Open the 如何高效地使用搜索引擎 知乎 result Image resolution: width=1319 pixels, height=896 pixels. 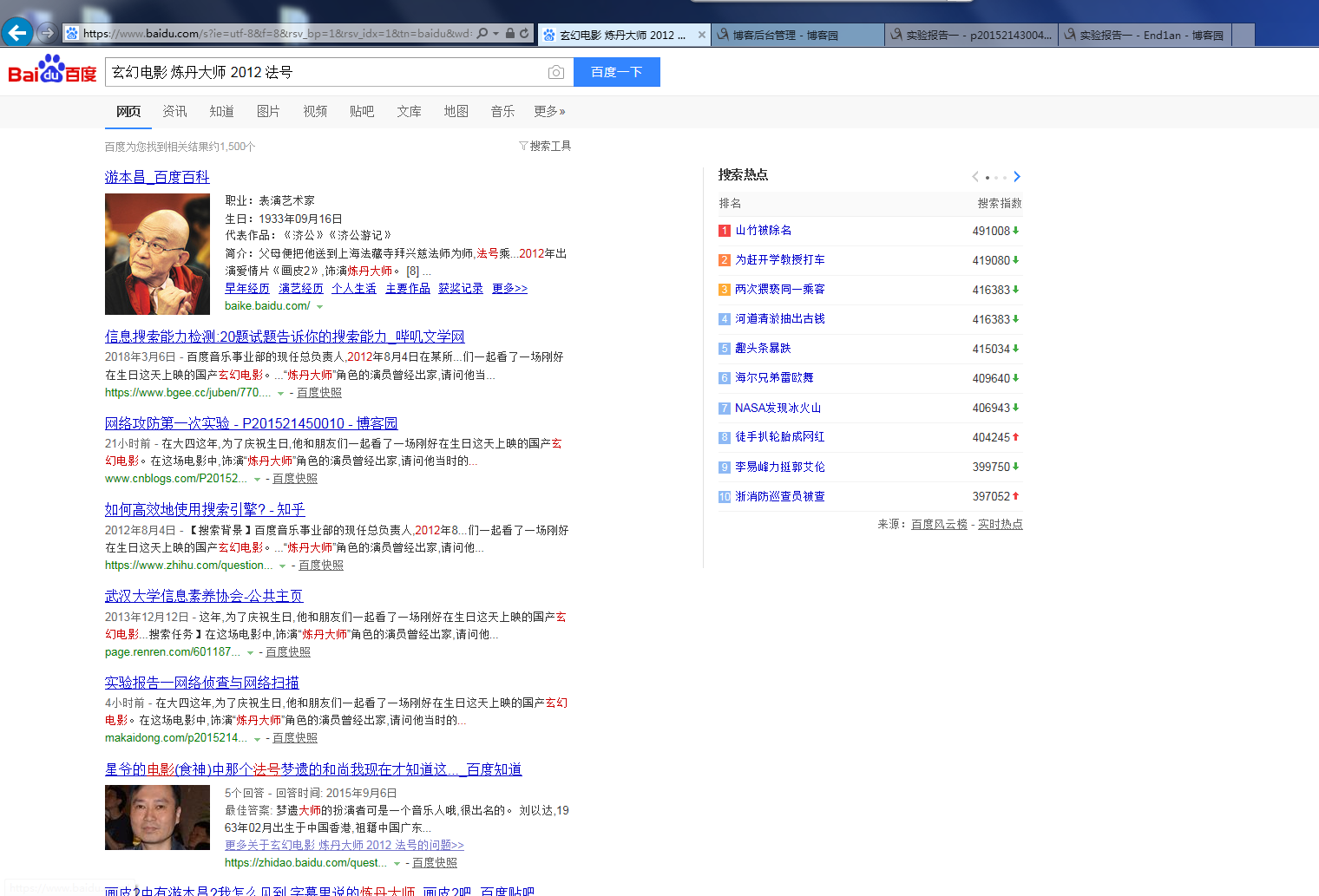pyautogui.click(x=205, y=510)
